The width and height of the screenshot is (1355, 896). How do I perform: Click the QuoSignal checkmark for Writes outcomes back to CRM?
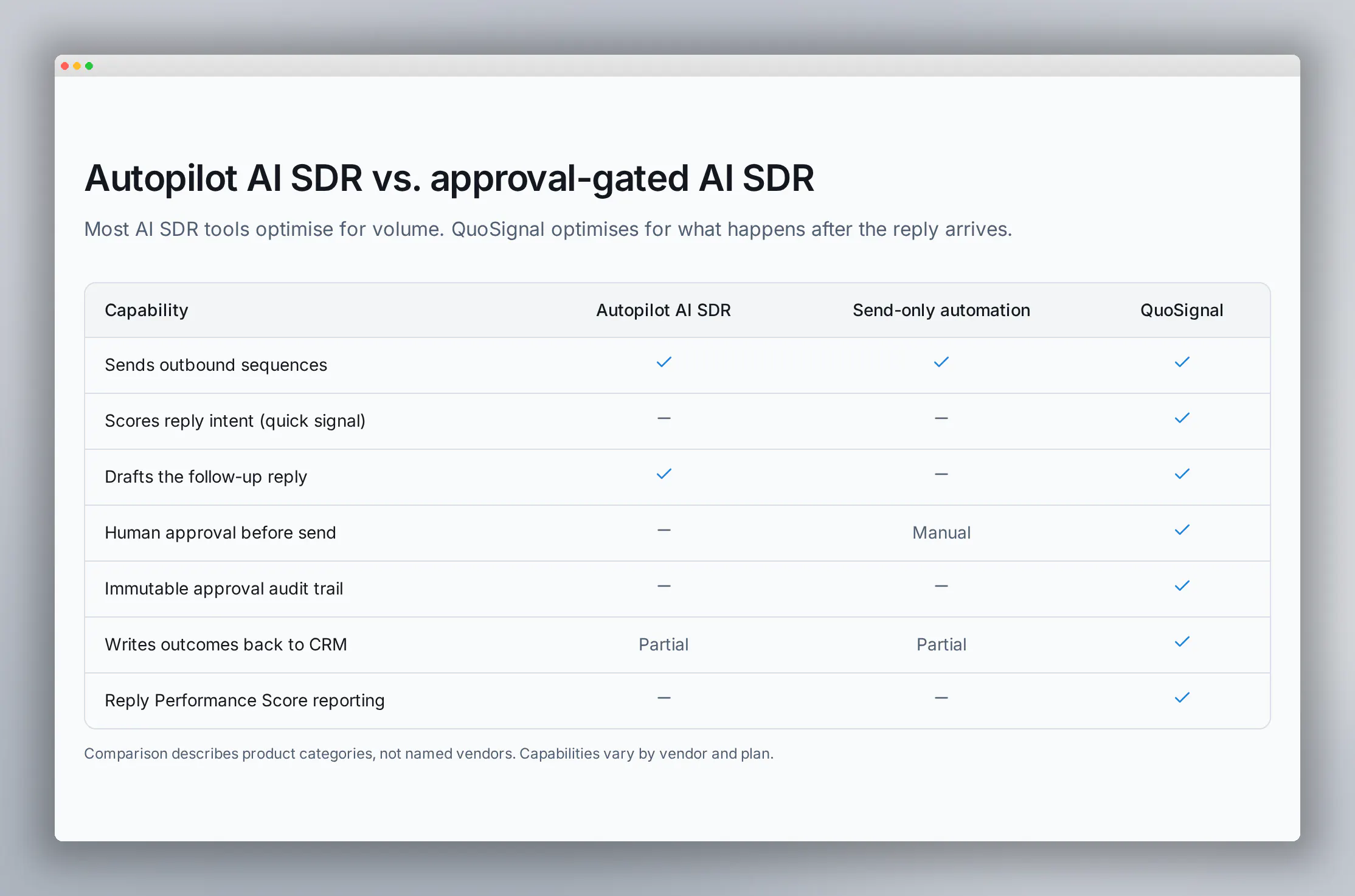[1182, 642]
